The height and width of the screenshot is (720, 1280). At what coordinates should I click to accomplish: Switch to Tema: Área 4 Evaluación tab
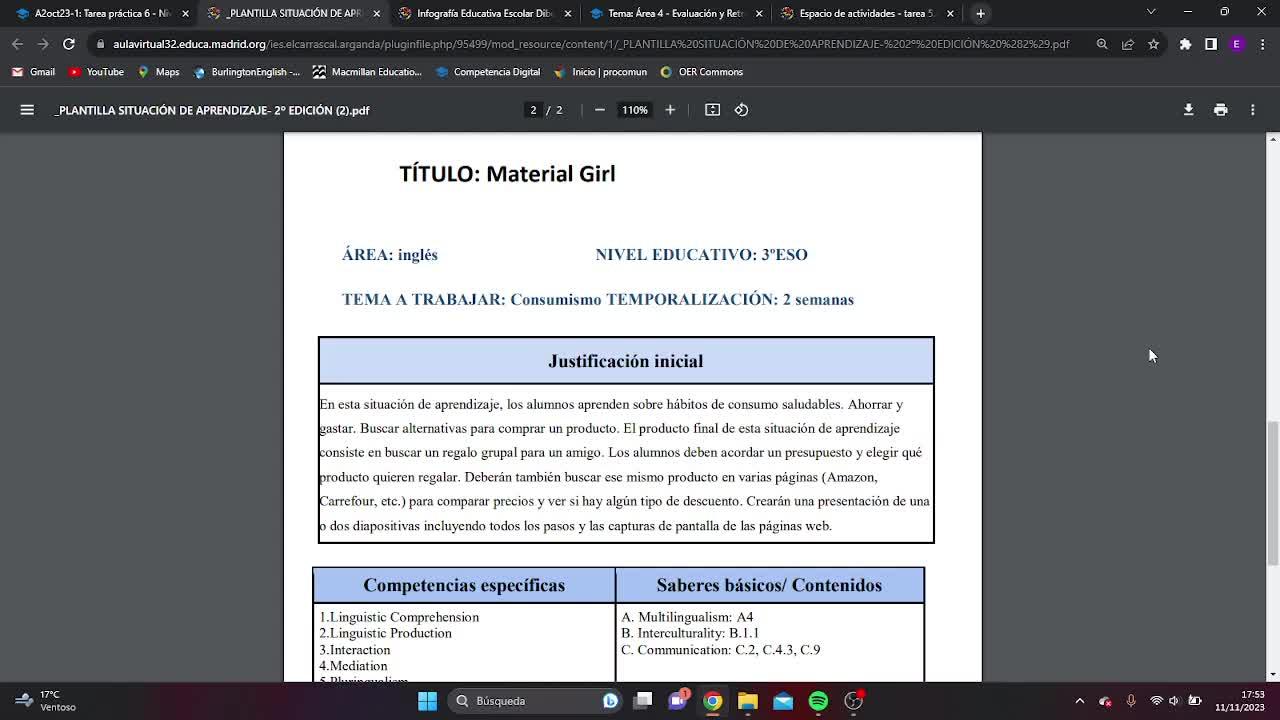pyautogui.click(x=676, y=14)
